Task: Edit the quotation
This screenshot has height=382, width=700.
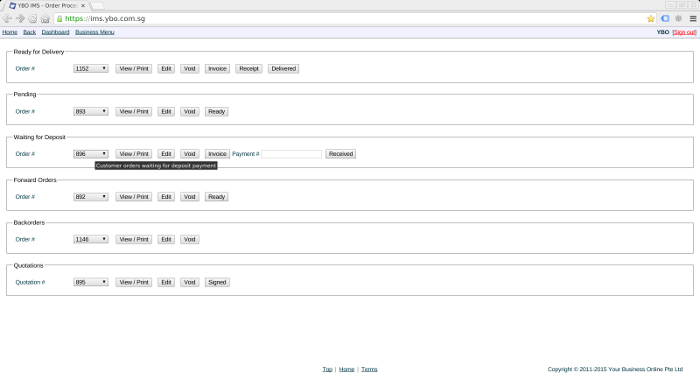Action: [x=166, y=282]
